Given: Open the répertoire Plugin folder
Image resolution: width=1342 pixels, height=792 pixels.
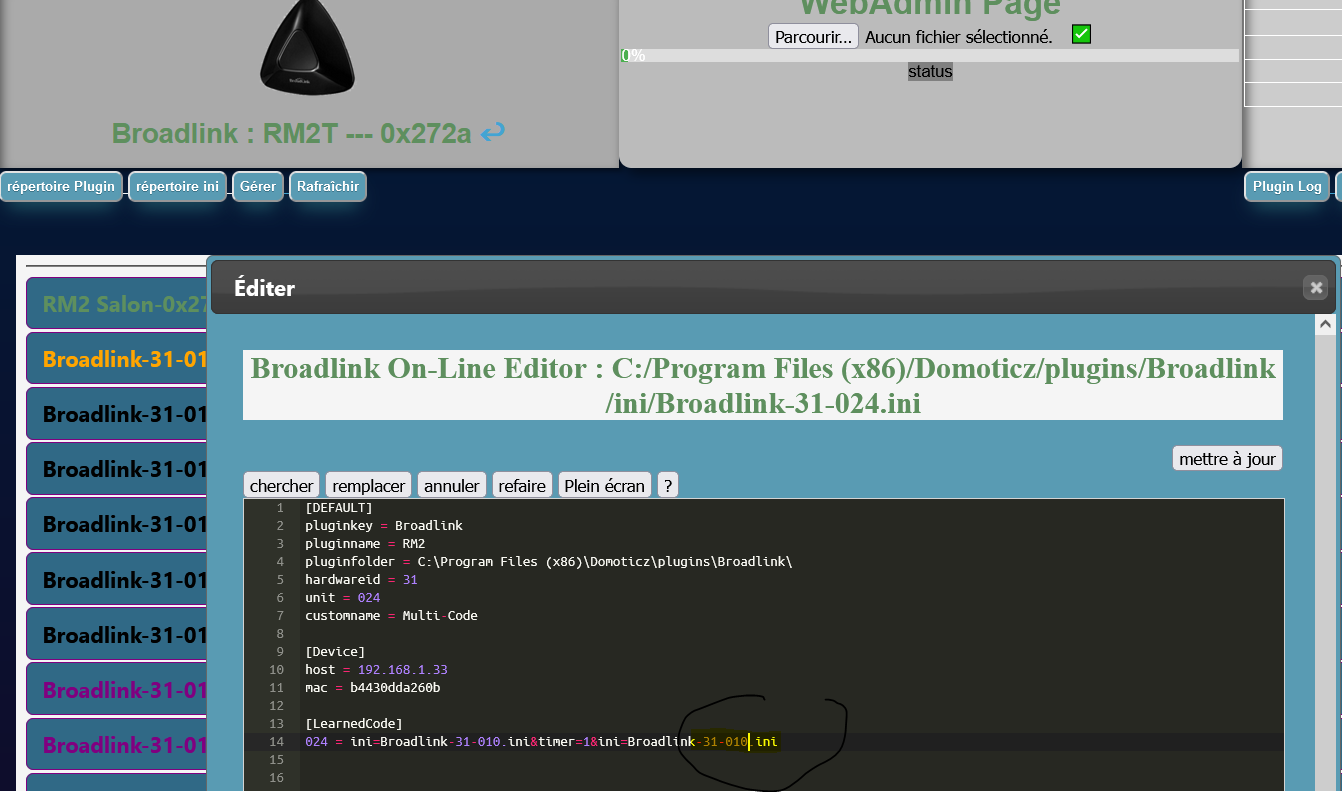Looking at the screenshot, I should click(61, 186).
